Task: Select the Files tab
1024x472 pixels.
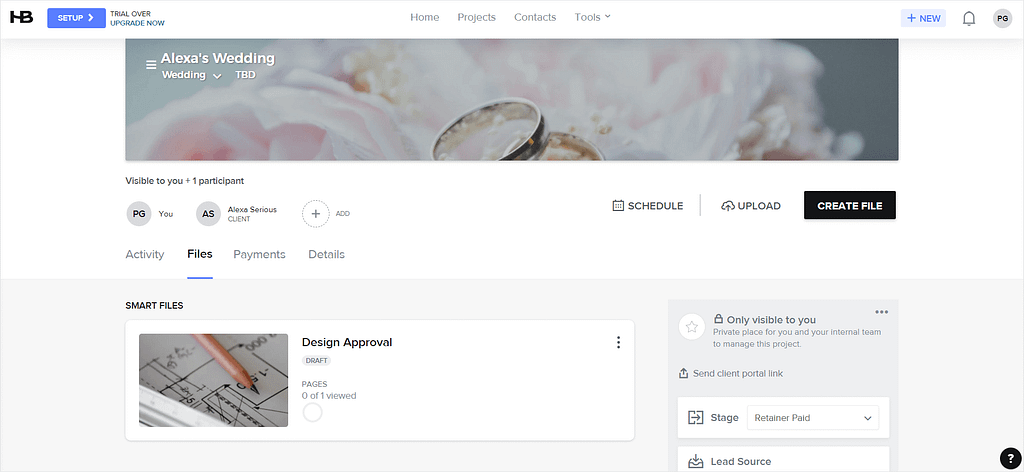Action: (200, 254)
